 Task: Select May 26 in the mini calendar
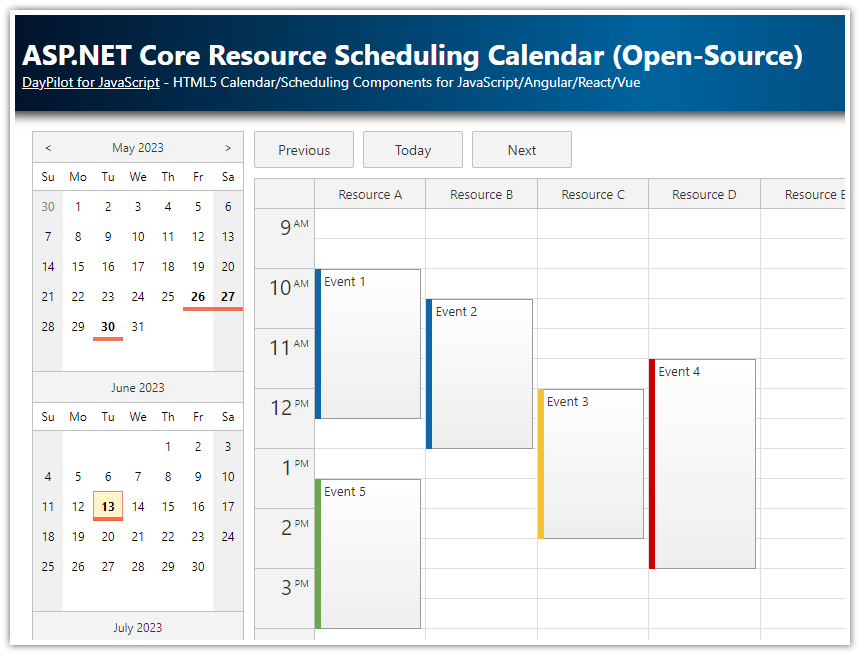tap(198, 296)
